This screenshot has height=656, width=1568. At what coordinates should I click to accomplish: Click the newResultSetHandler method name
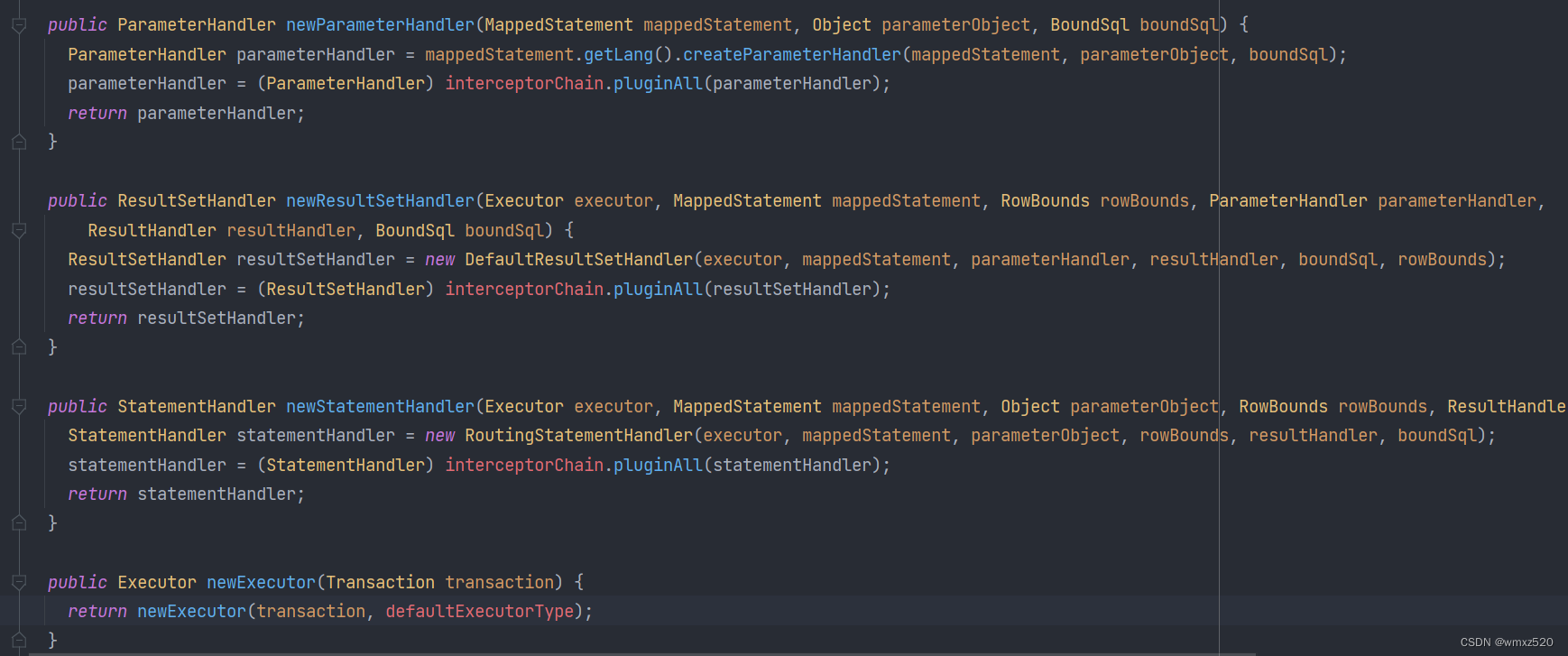tap(380, 201)
